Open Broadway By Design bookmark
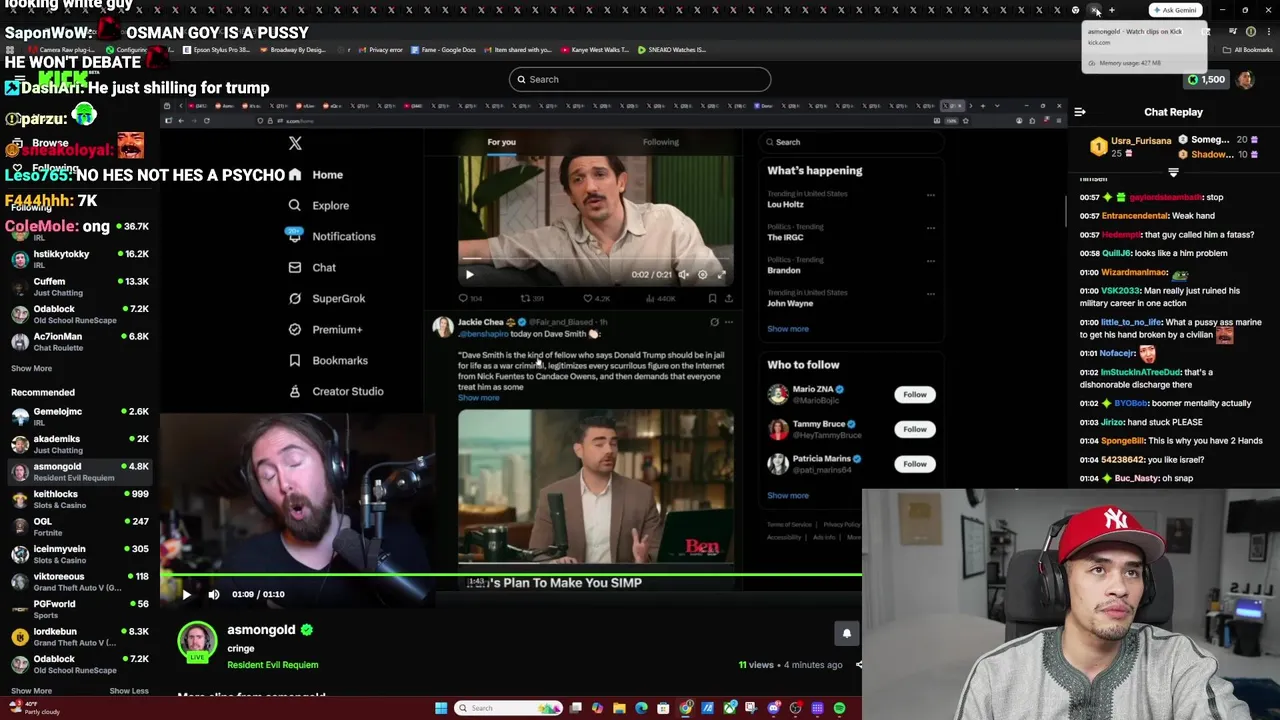Image resolution: width=1280 pixels, height=720 pixels. tap(292, 50)
